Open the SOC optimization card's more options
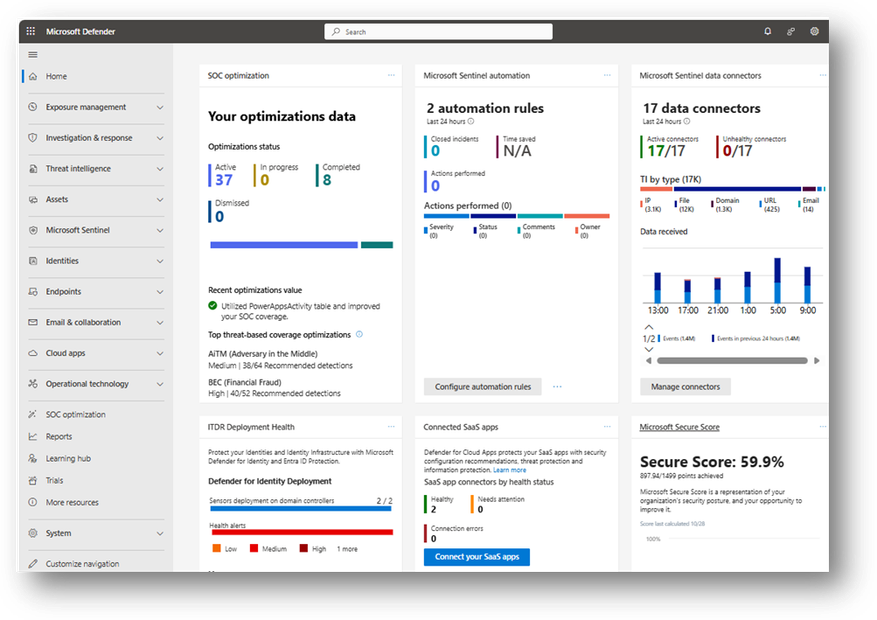This screenshot has height=620, width=877. coord(391,75)
